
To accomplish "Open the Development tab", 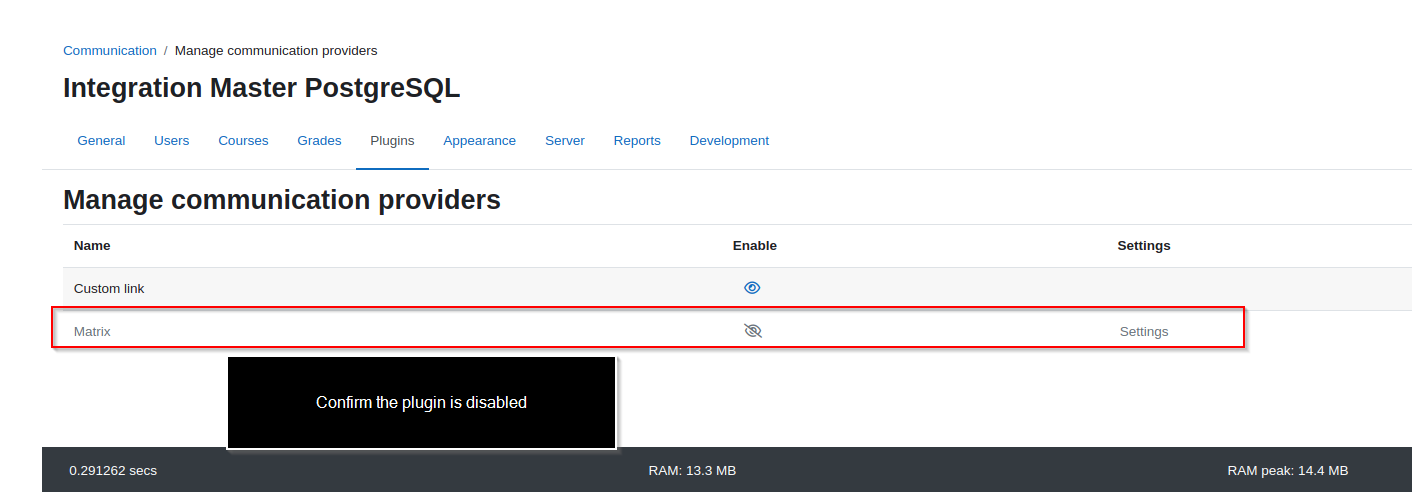I will click(729, 141).
